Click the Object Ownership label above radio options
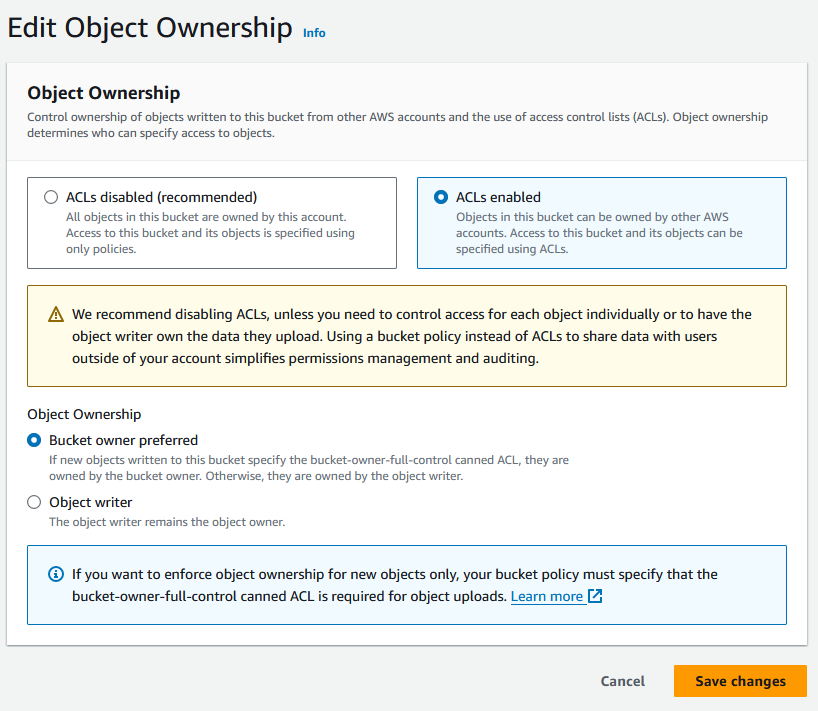Image resolution: width=818 pixels, height=711 pixels. 82,414
